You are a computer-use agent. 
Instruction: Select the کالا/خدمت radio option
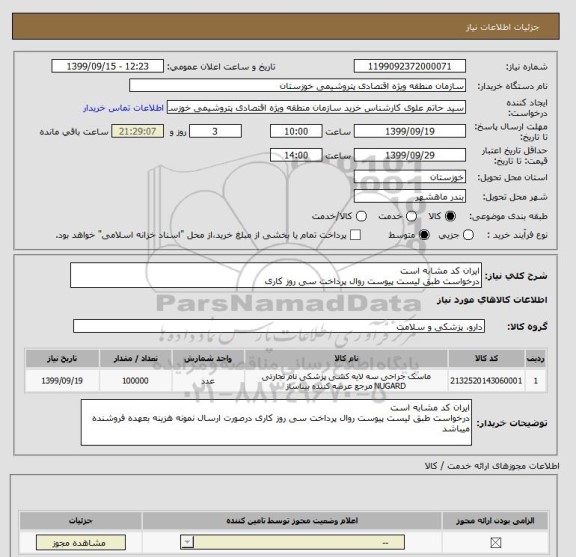pyautogui.click(x=361, y=216)
